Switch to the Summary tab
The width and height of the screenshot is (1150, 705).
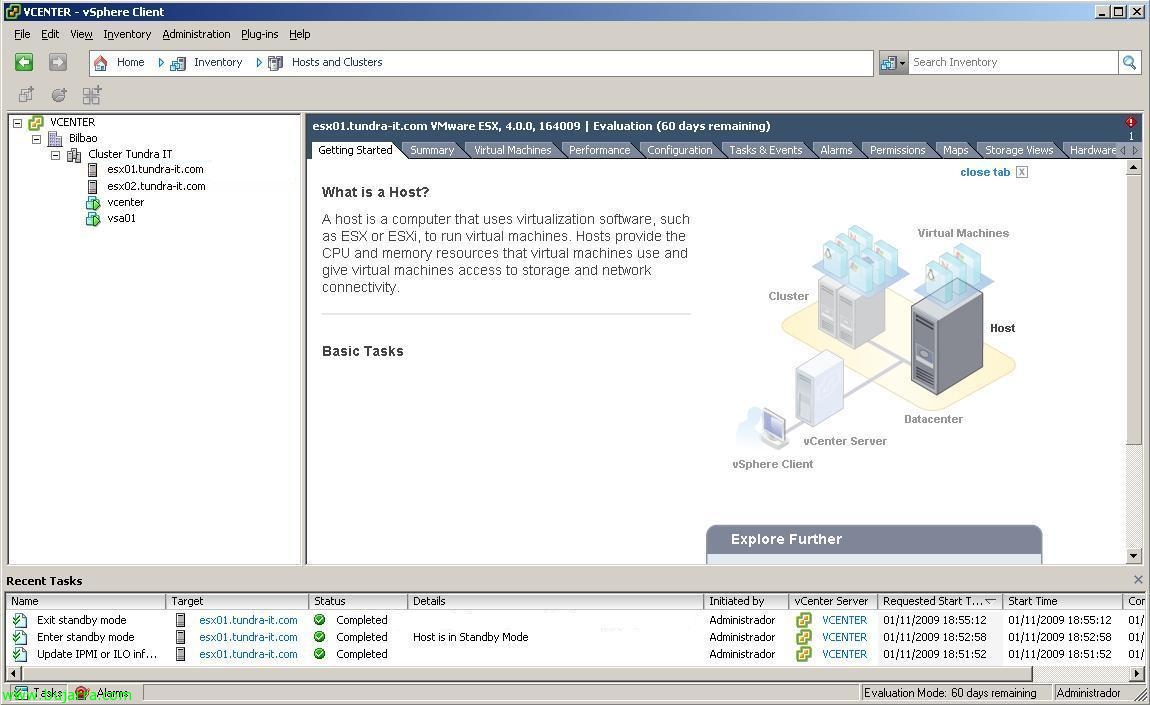pos(432,150)
